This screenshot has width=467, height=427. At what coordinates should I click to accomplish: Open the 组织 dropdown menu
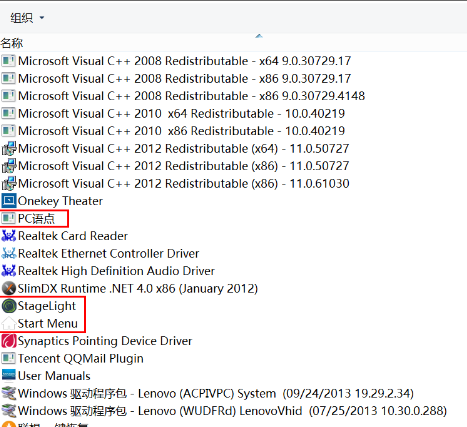27,18
